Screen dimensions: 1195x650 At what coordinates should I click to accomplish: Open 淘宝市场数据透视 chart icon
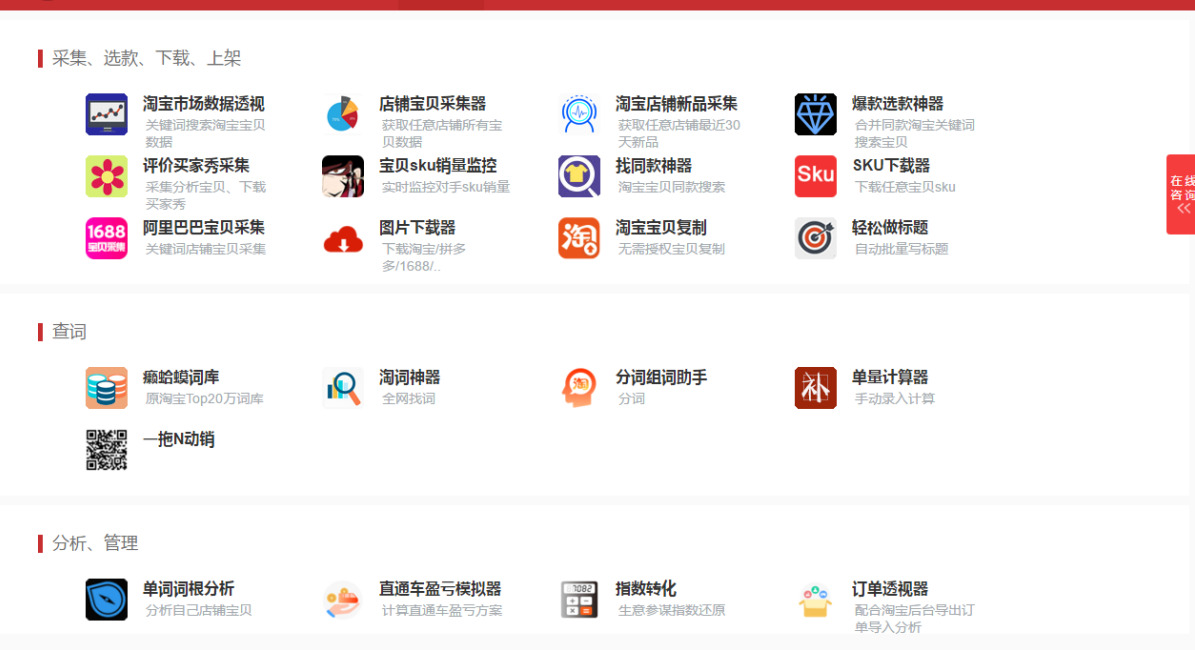click(x=106, y=114)
